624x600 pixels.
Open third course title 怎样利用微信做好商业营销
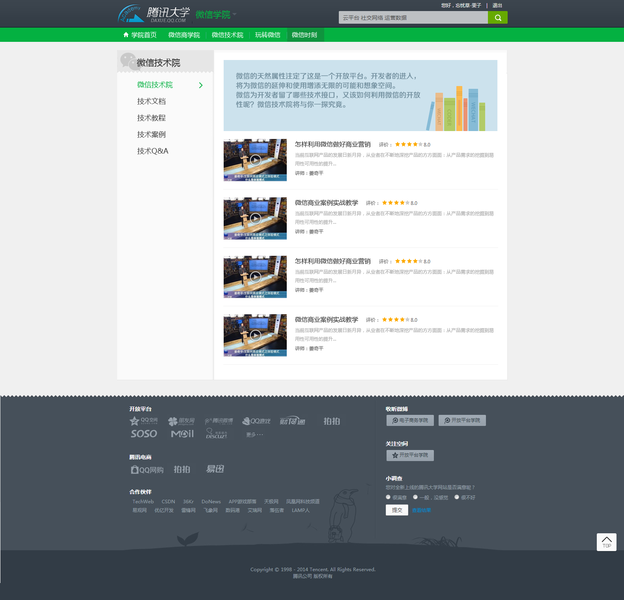[333, 261]
